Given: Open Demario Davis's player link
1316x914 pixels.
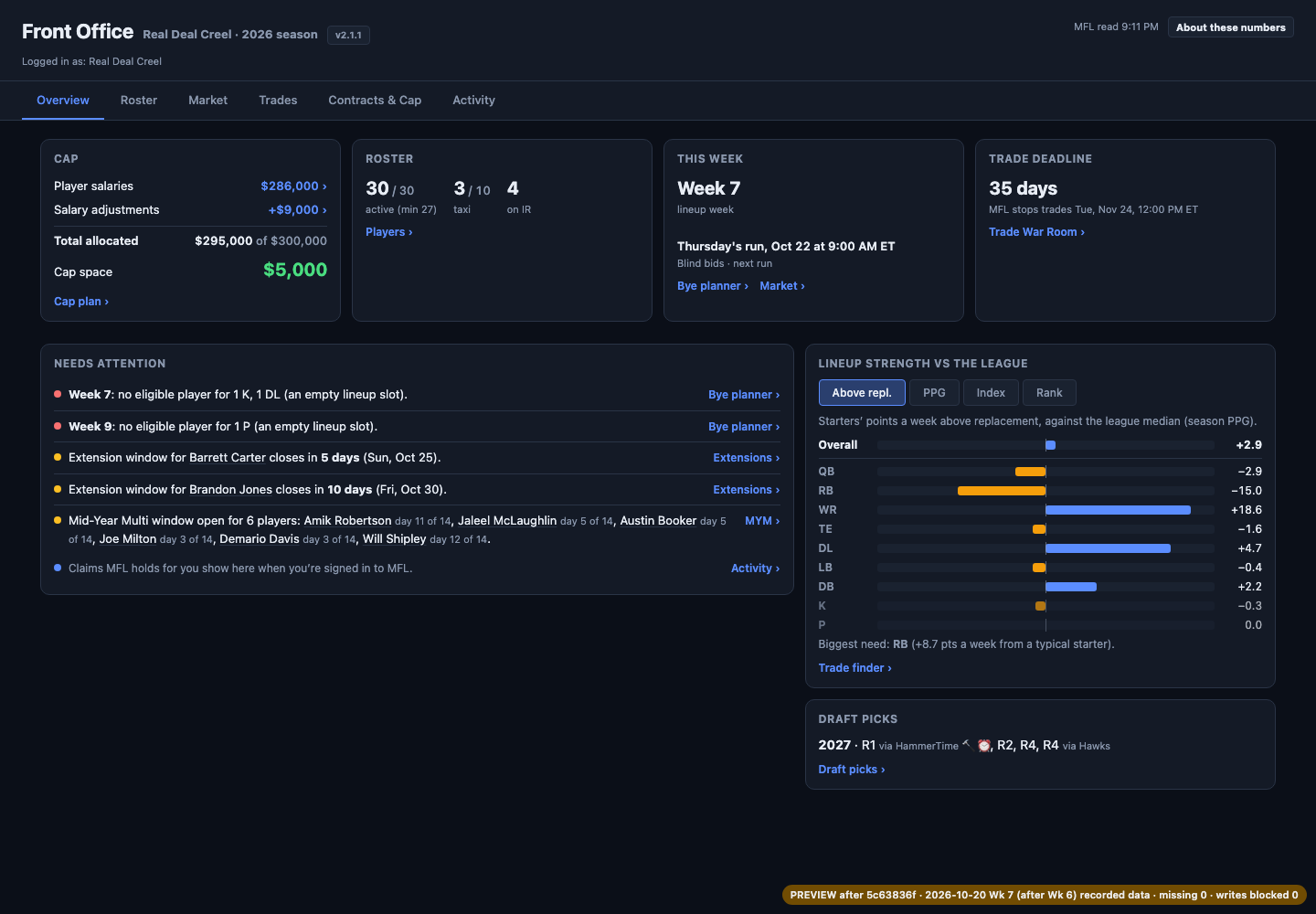Looking at the screenshot, I should tap(260, 539).
